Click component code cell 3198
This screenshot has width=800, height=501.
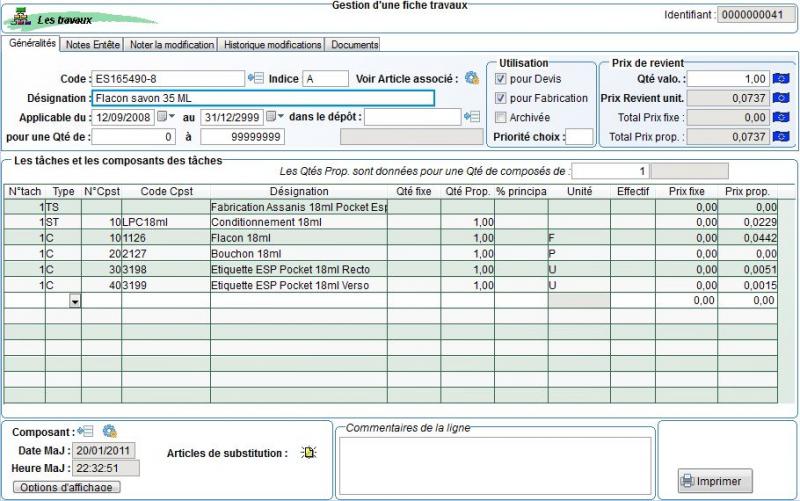[166, 269]
